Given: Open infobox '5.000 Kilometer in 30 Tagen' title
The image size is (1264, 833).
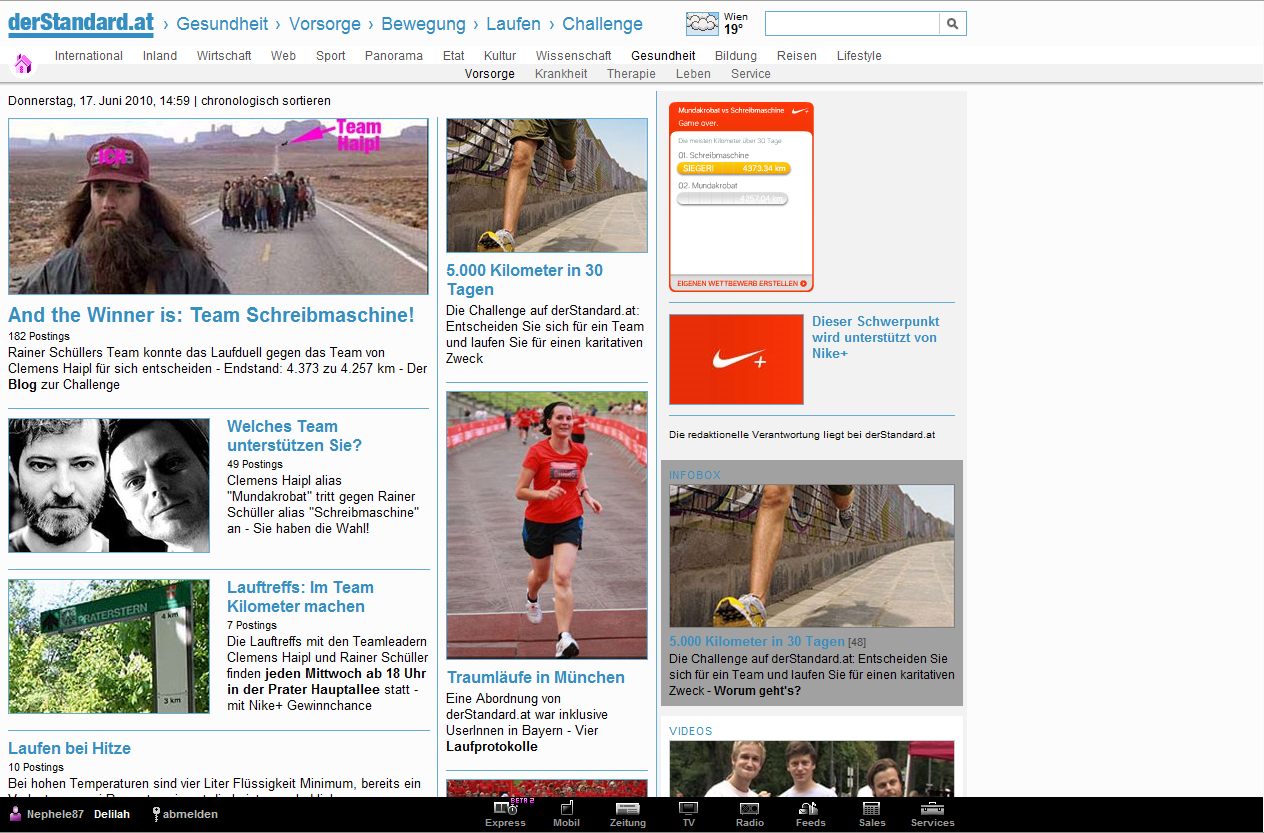Looking at the screenshot, I should [x=757, y=642].
